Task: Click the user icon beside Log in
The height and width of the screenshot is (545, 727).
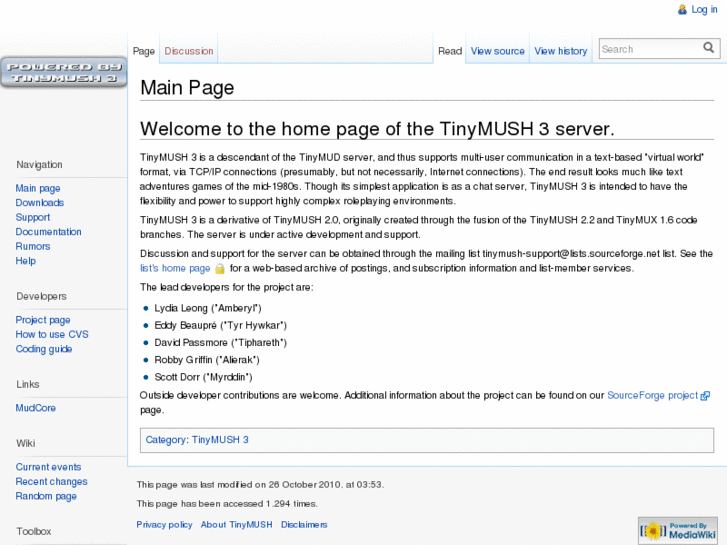Action: coord(682,10)
